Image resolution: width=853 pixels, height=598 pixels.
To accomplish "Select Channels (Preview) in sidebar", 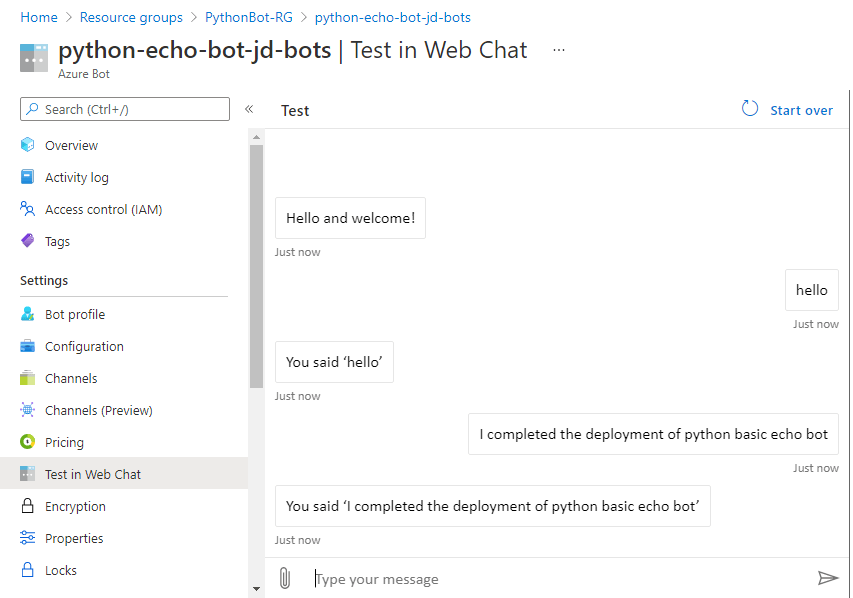I will click(98, 410).
